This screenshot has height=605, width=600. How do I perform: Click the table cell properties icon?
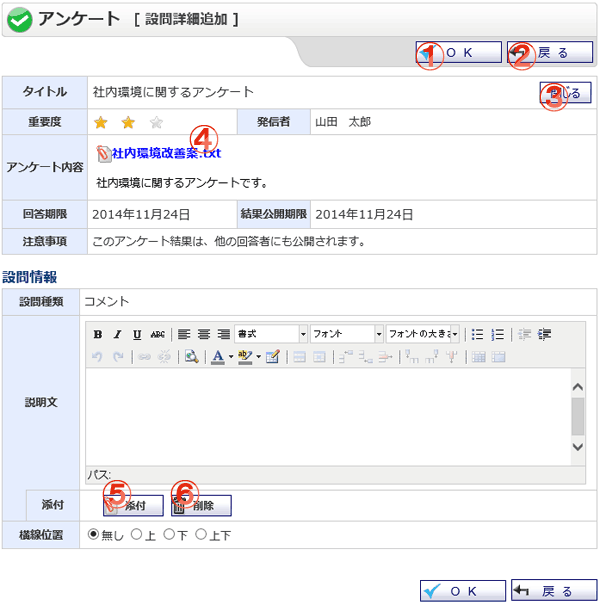[319, 357]
